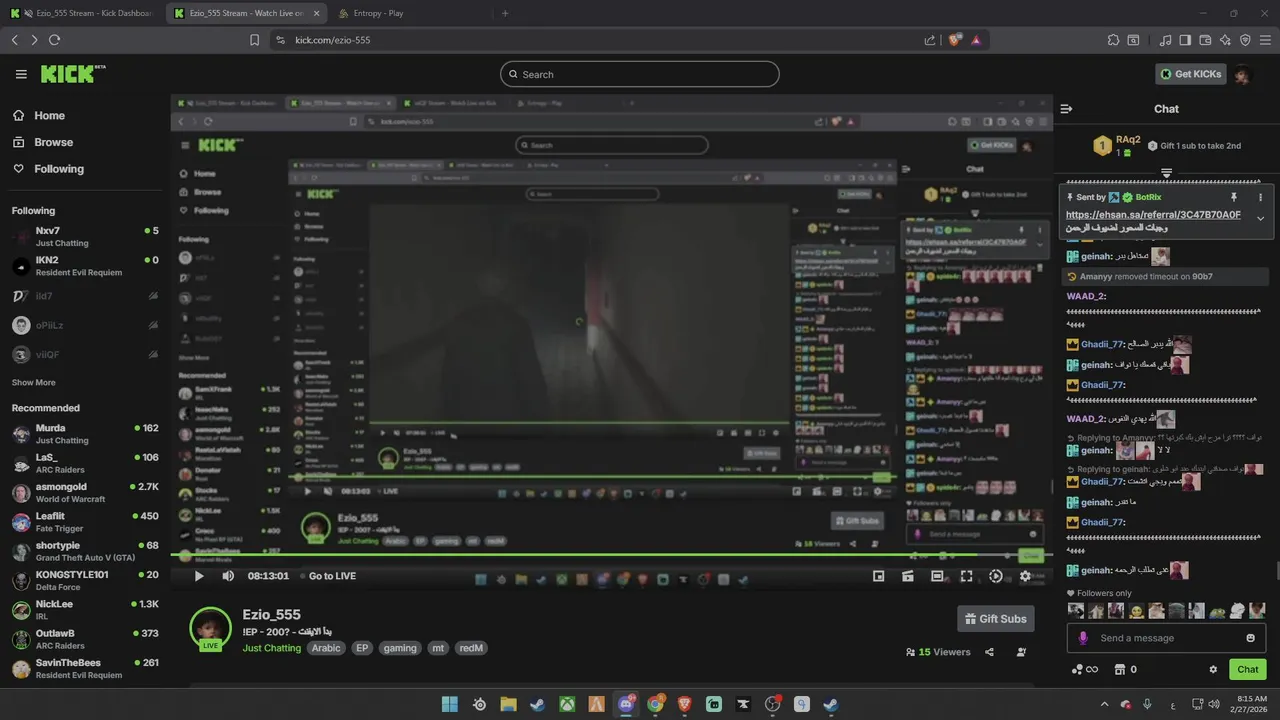Show hidden system tray icons
This screenshot has width=1280, height=720.
1104,704
